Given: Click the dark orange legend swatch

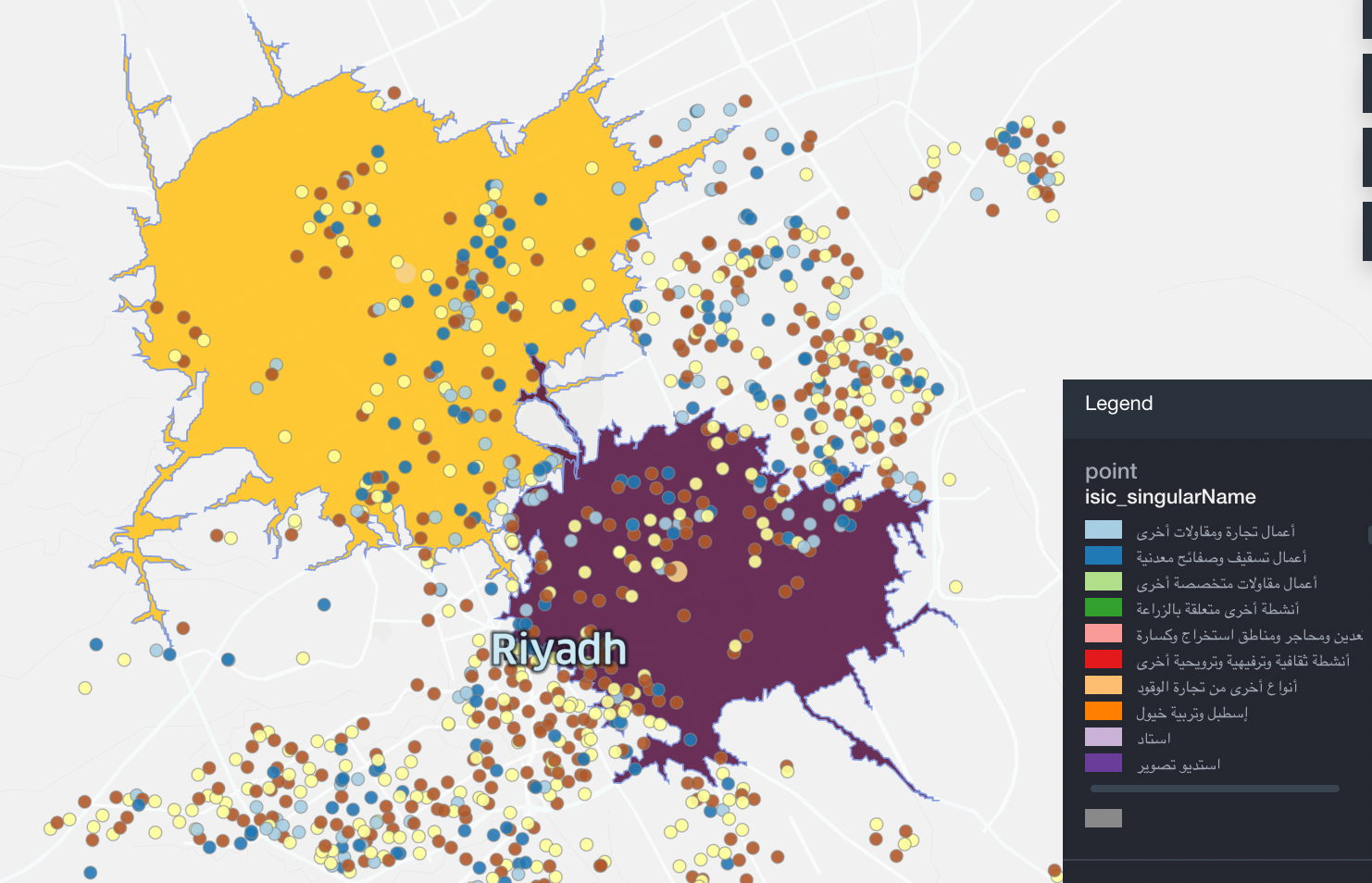Looking at the screenshot, I should 1104,712.
